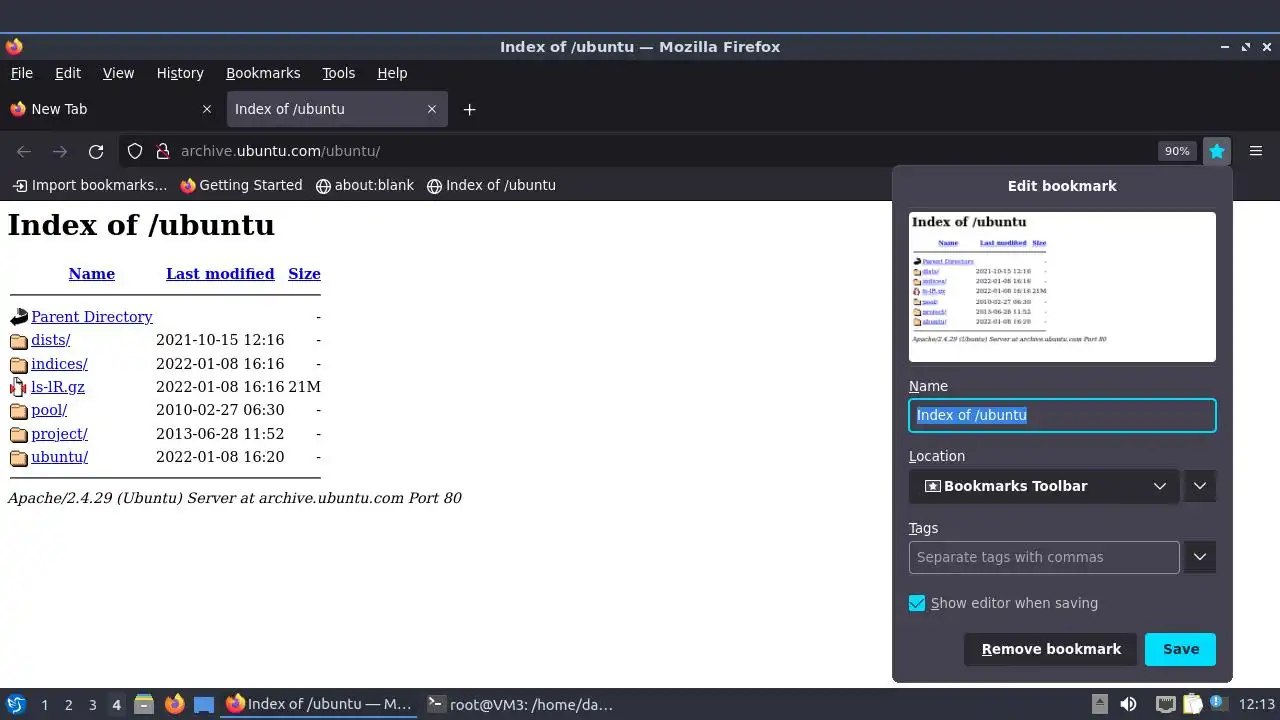This screenshot has width=1280, height=720.
Task: Open the Edit menu
Action: (68, 73)
